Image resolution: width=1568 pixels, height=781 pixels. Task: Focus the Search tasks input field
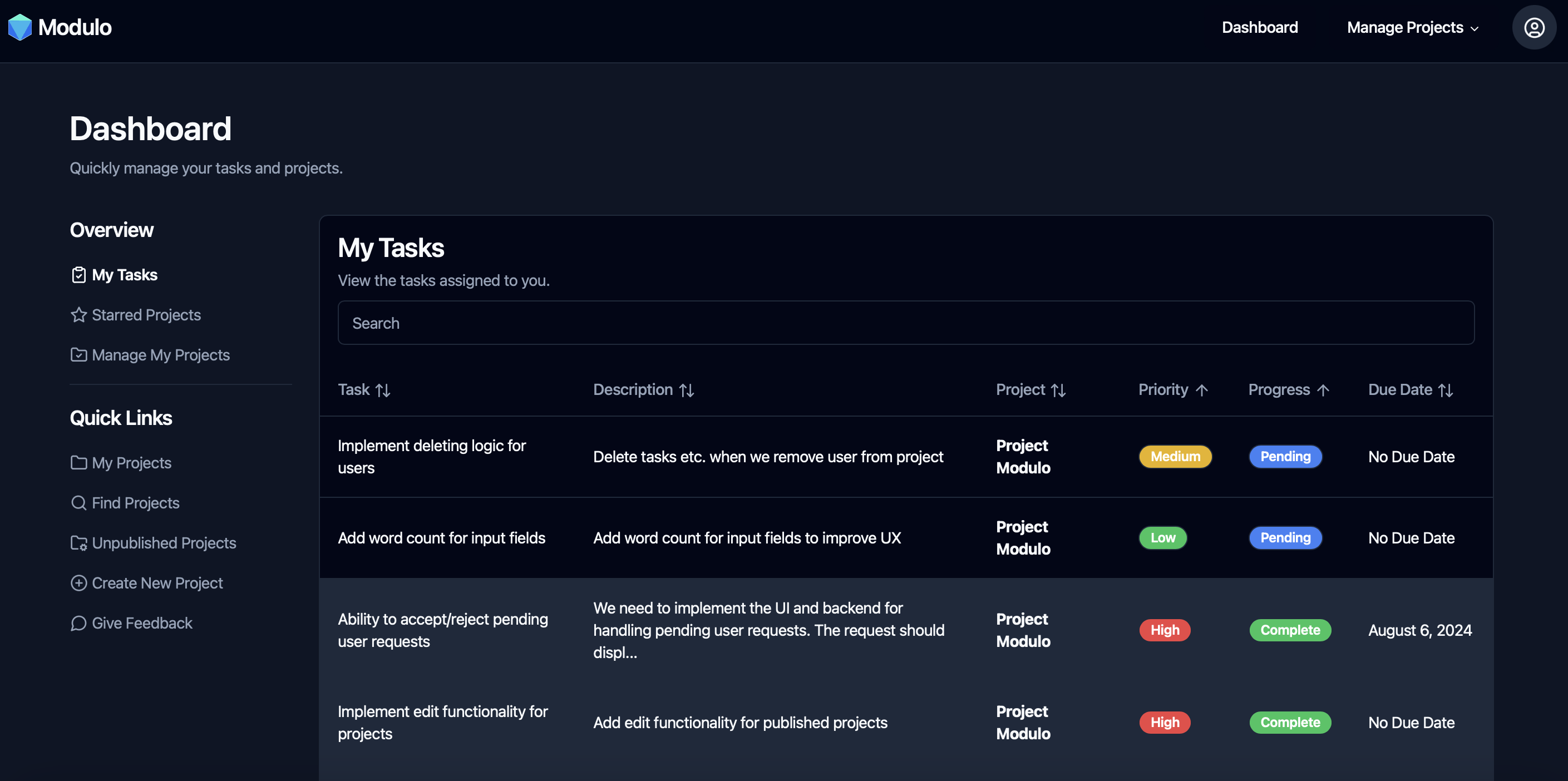point(906,323)
